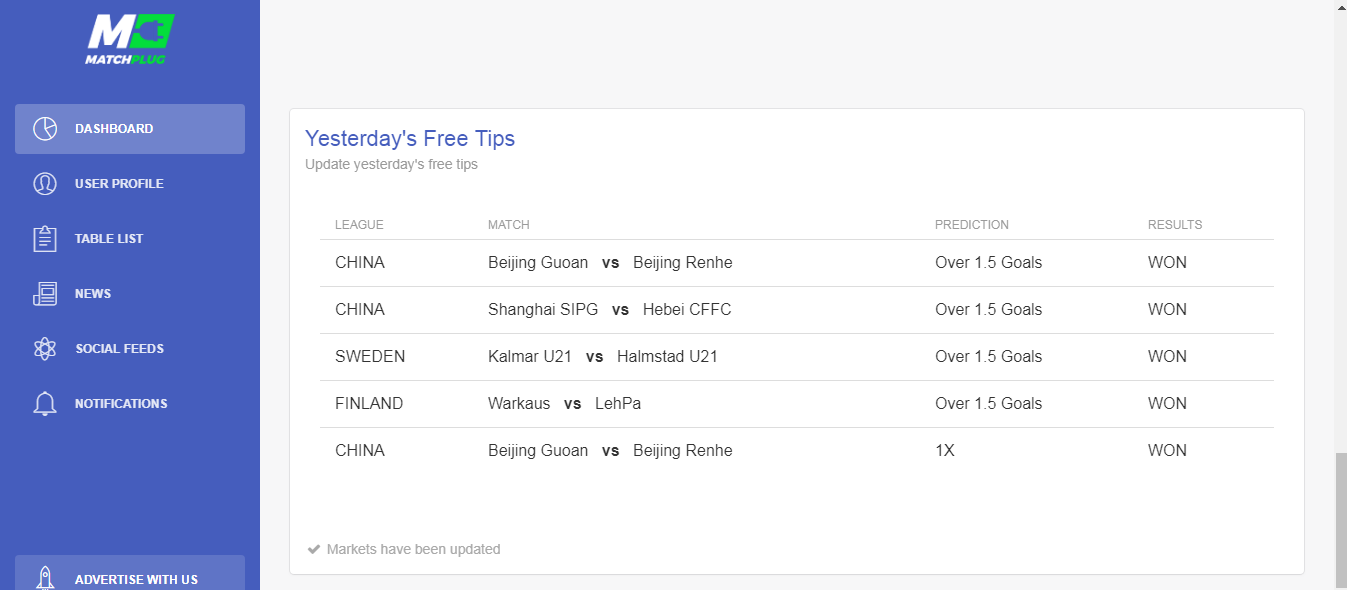Click the Table List clipboard icon
This screenshot has height=590, width=1347.
coord(45,239)
